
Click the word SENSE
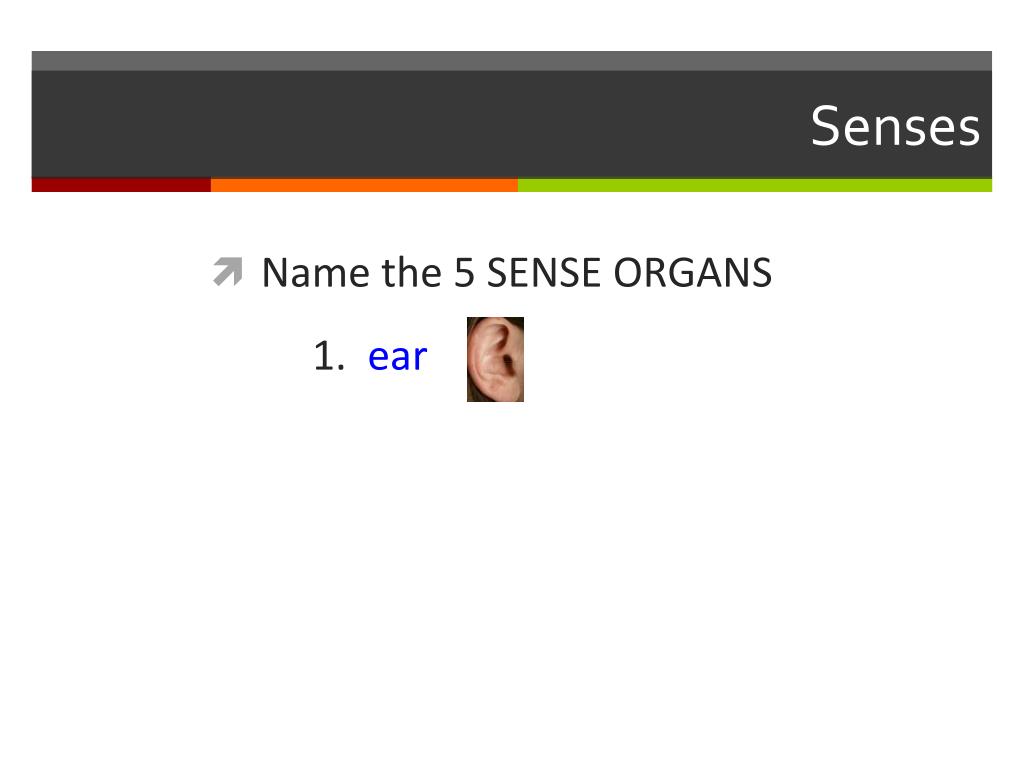[543, 272]
